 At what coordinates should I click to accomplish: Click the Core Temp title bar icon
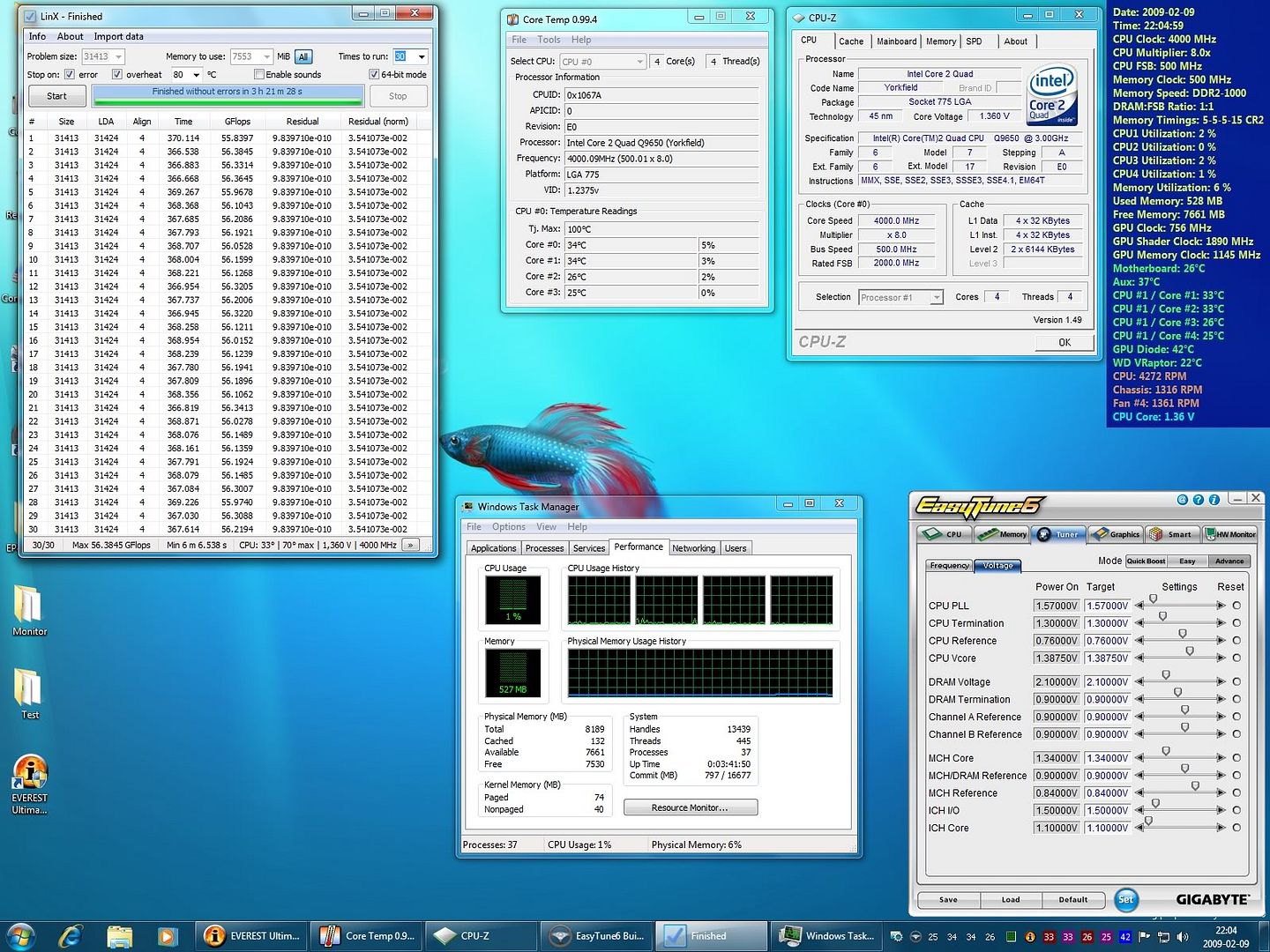(513, 19)
